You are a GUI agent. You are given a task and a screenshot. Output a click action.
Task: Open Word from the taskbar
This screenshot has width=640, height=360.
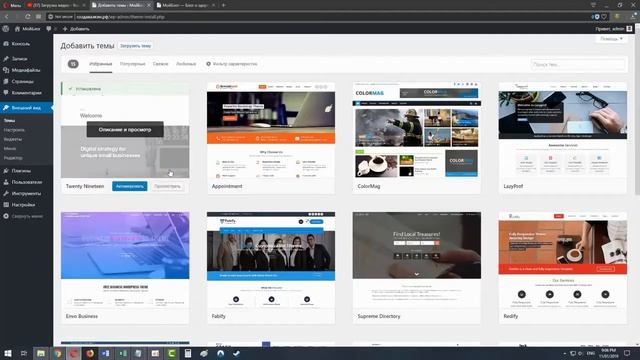click(x=106, y=353)
